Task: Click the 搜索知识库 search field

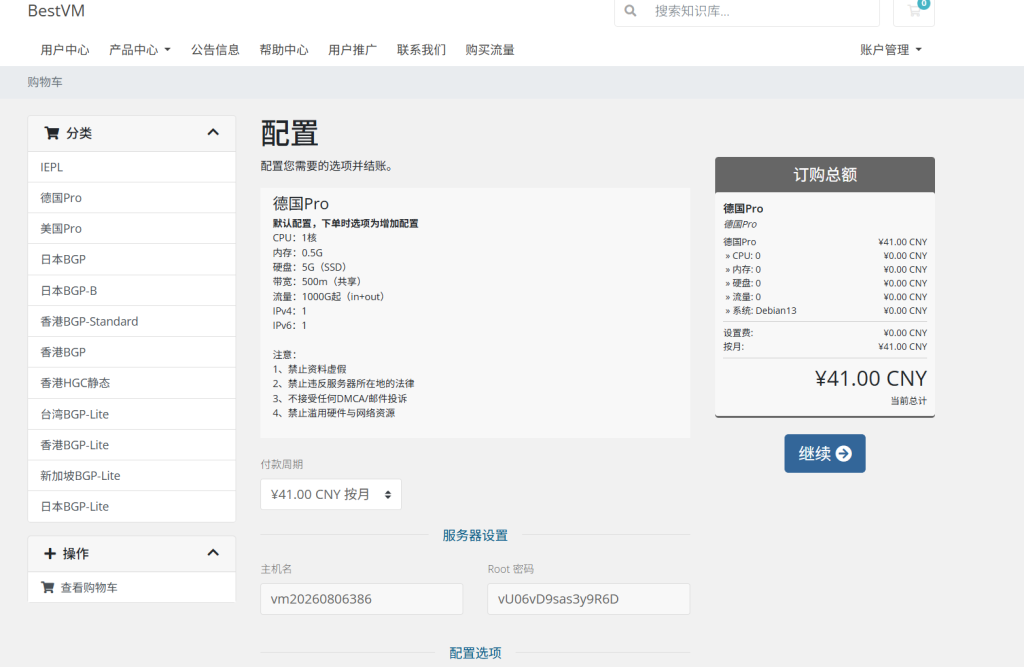Action: [761, 11]
